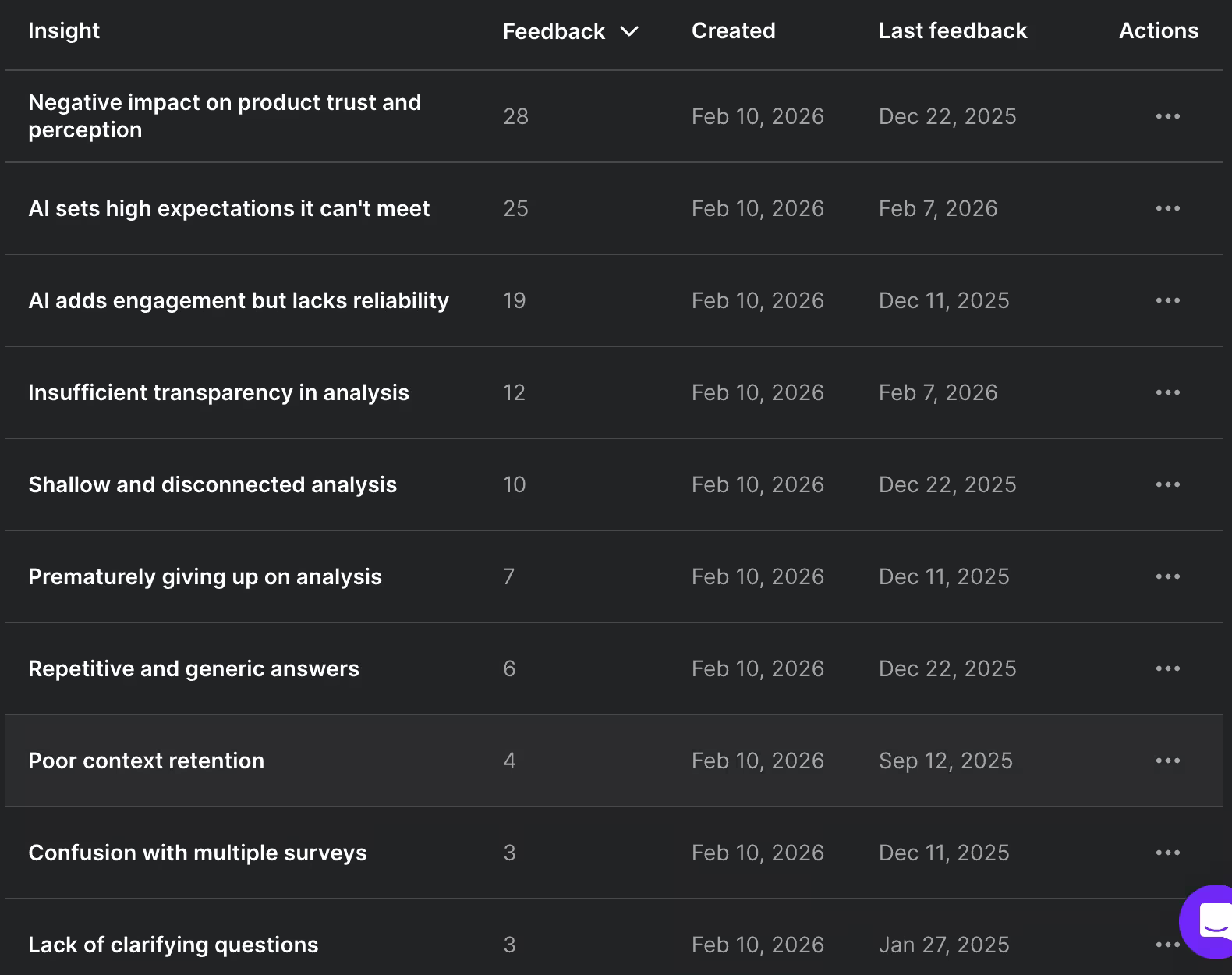This screenshot has width=1232, height=975.
Task: Open Lack of clarifying questions insight
Action: 173,945
